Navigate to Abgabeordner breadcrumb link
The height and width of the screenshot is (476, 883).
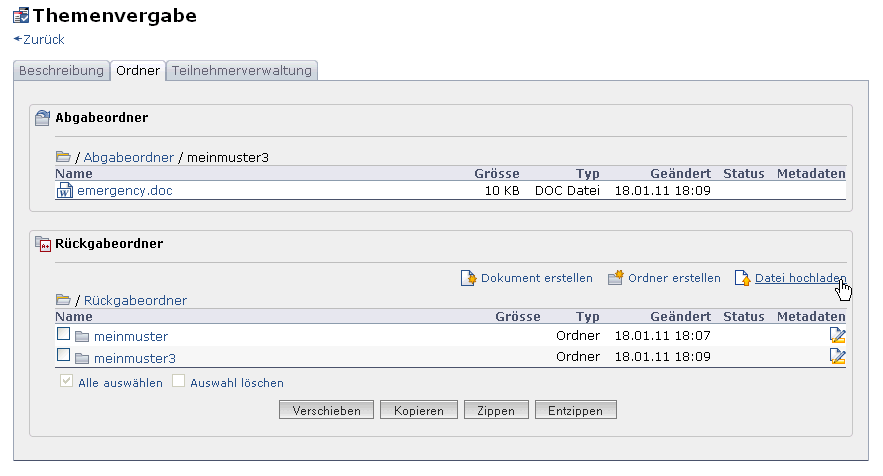128,157
